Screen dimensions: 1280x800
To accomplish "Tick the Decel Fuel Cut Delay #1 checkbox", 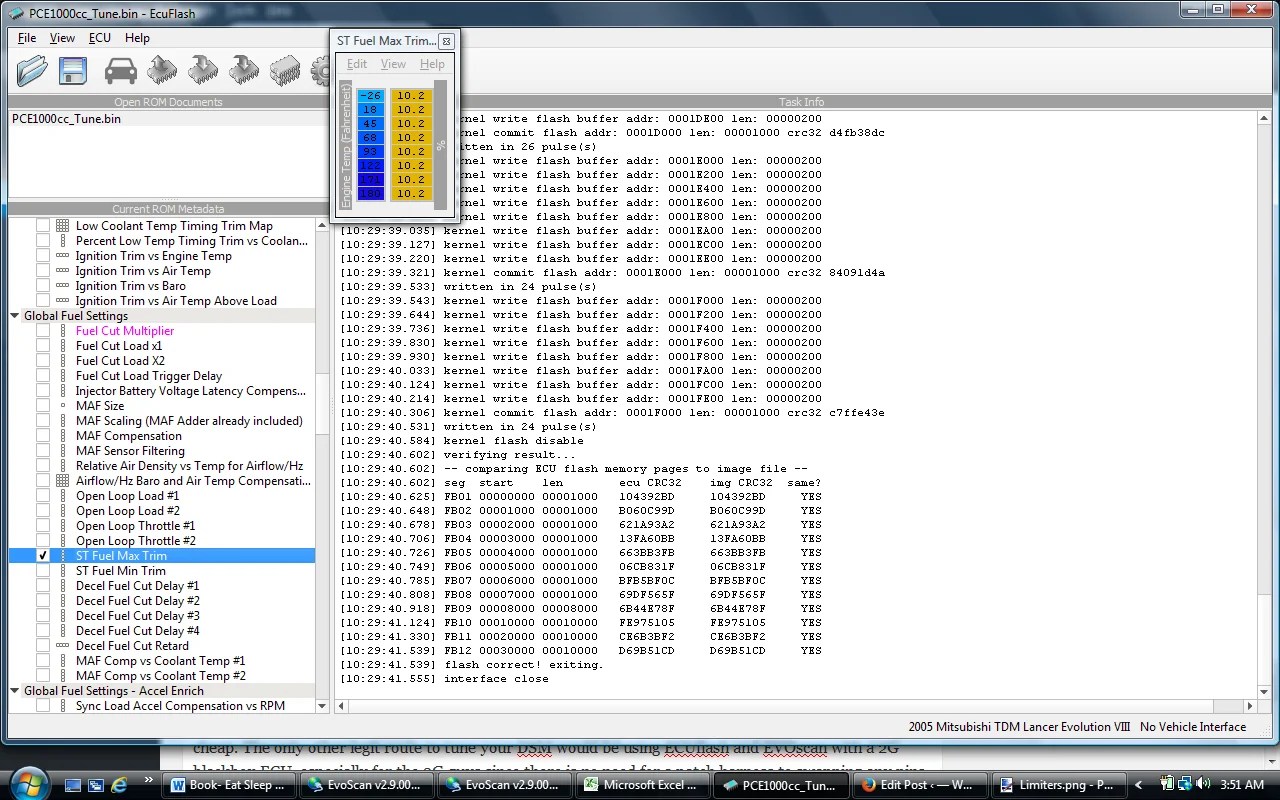I will click(x=43, y=586).
